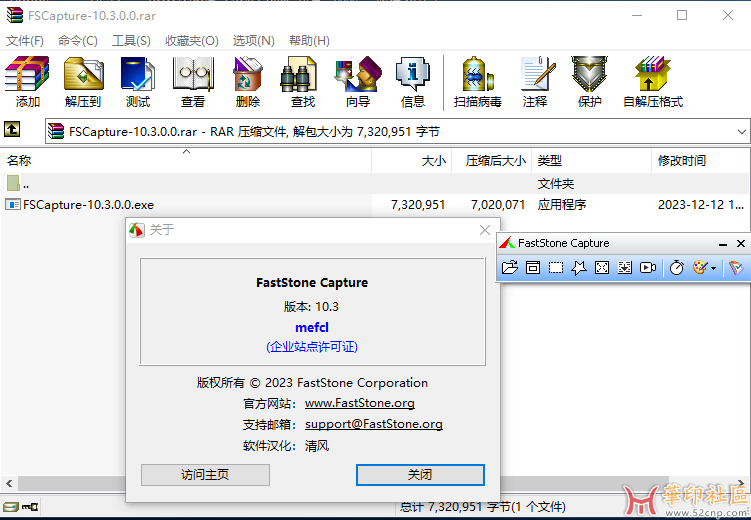Open the 工具(S) menu
The image size is (751, 520).
[131, 41]
